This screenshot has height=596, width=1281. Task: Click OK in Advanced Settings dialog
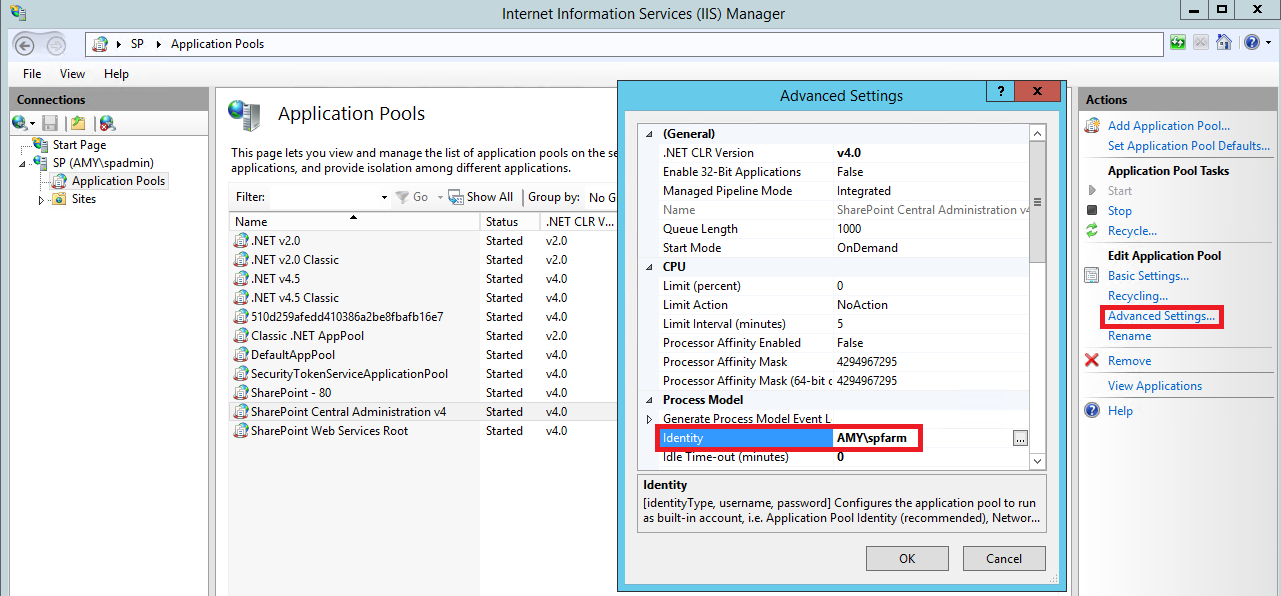pos(907,558)
